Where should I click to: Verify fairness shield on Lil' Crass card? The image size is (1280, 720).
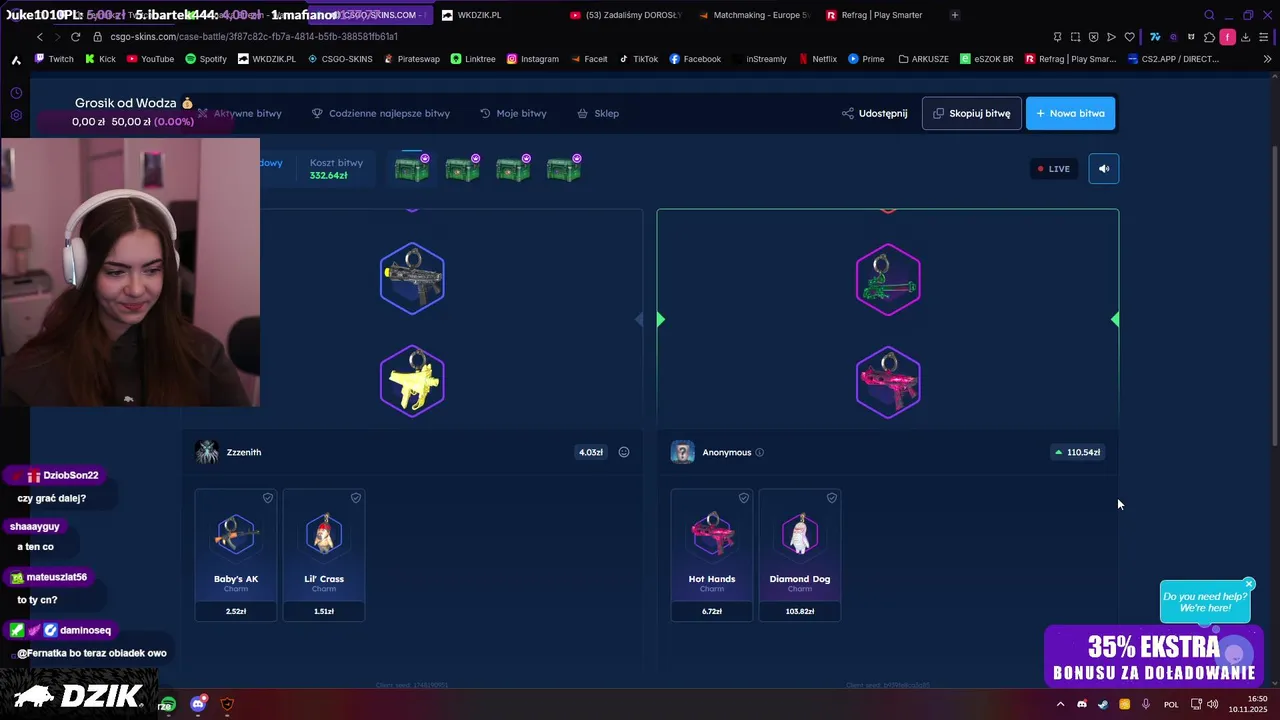[x=356, y=498]
